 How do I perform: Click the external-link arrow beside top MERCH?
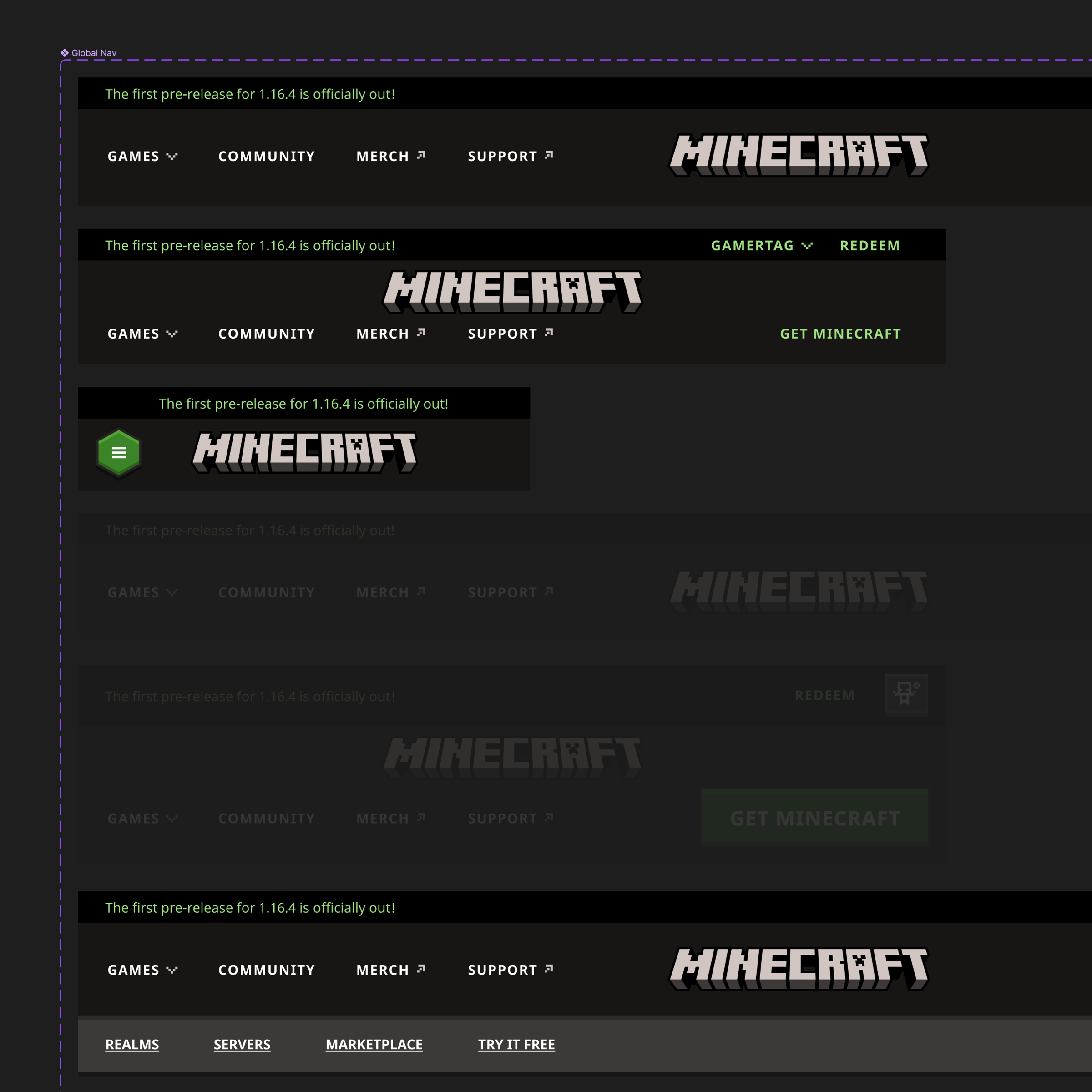coord(421,155)
